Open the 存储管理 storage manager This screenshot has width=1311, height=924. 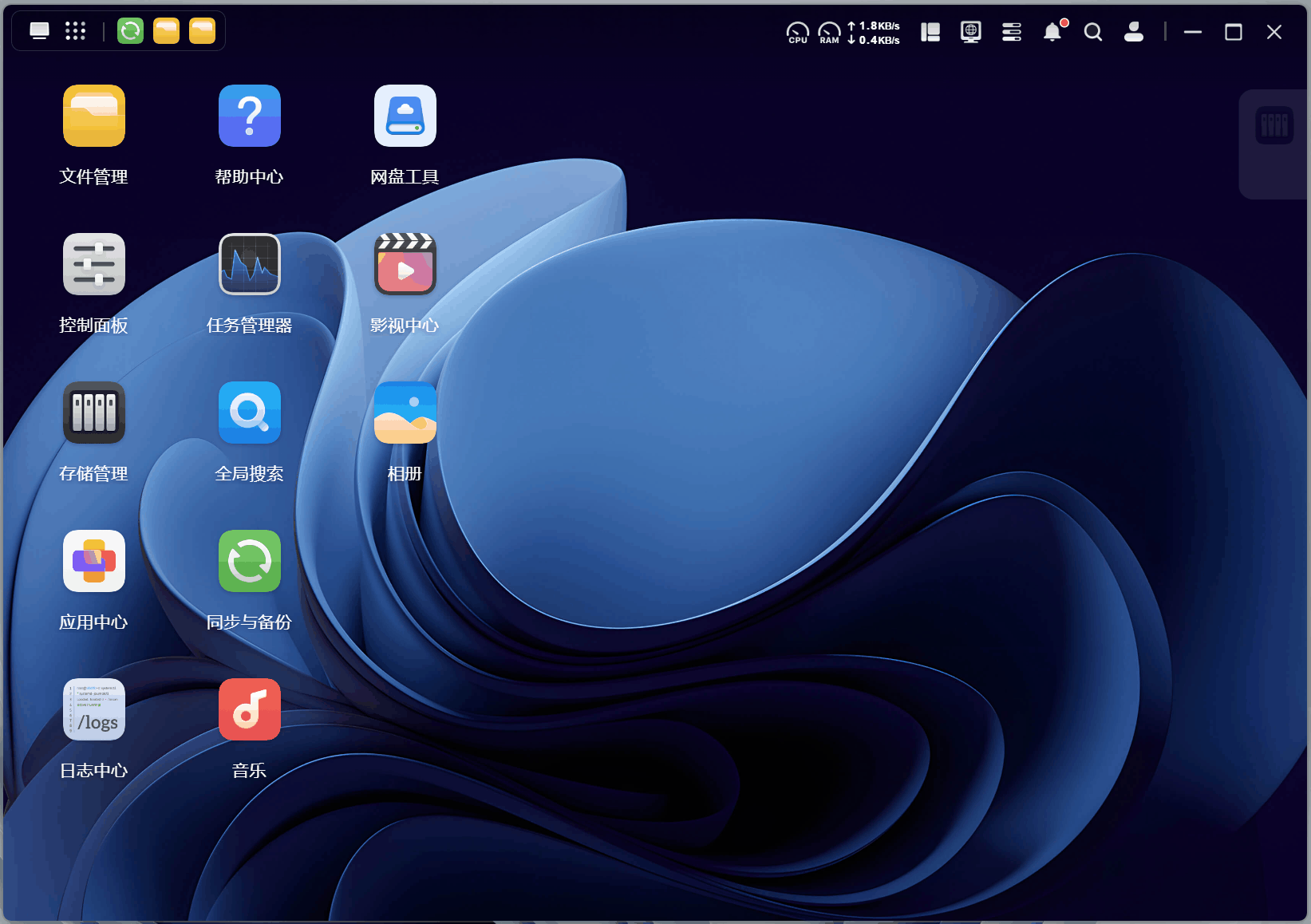pos(94,413)
